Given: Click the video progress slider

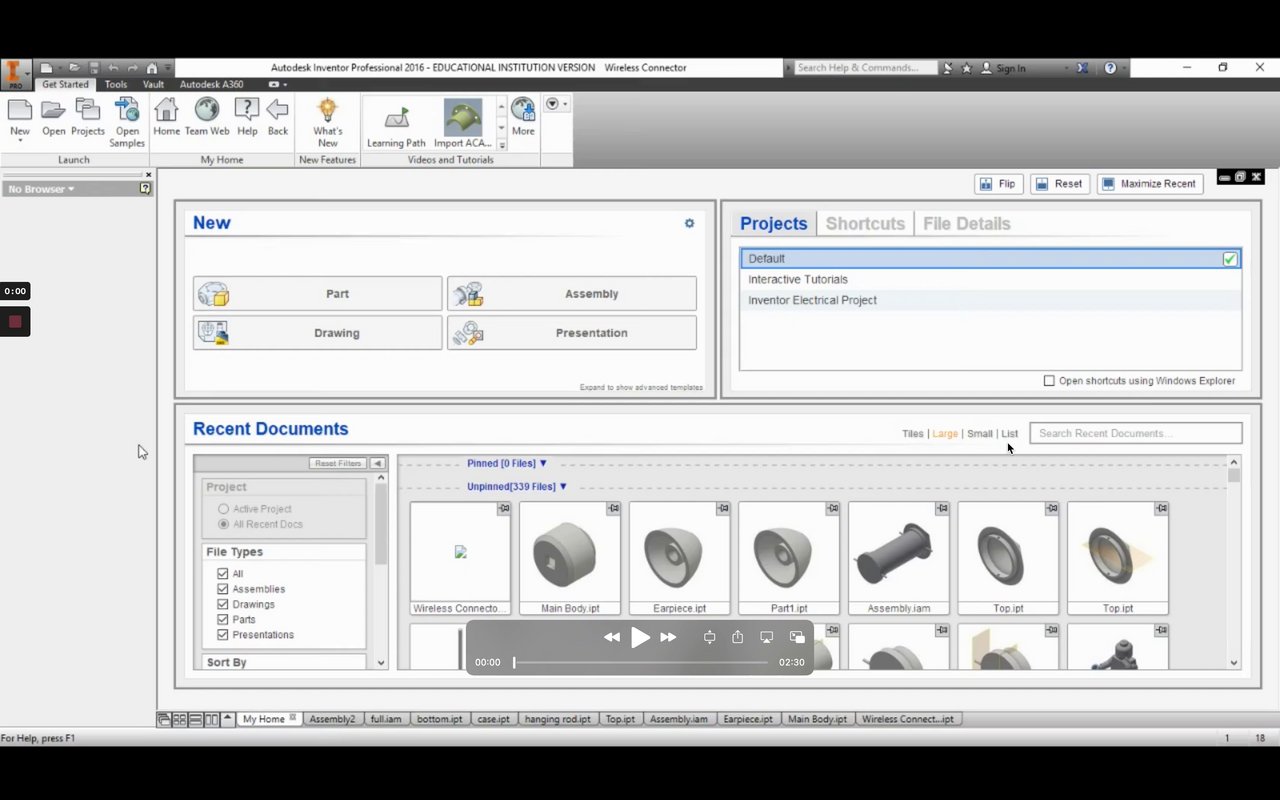Looking at the screenshot, I should click(640, 662).
